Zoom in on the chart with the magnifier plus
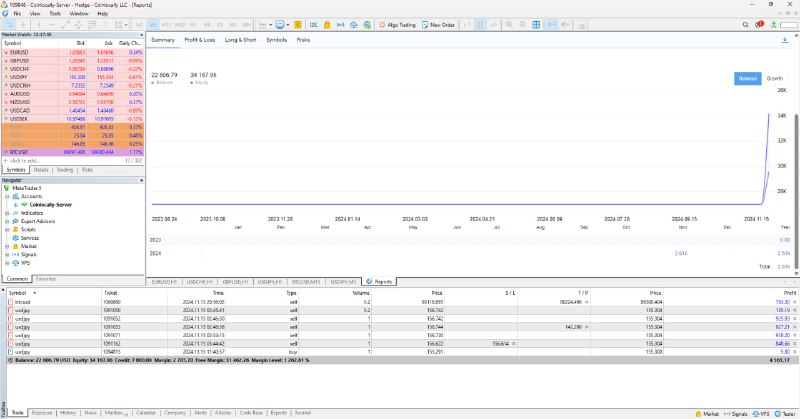 [509, 24]
